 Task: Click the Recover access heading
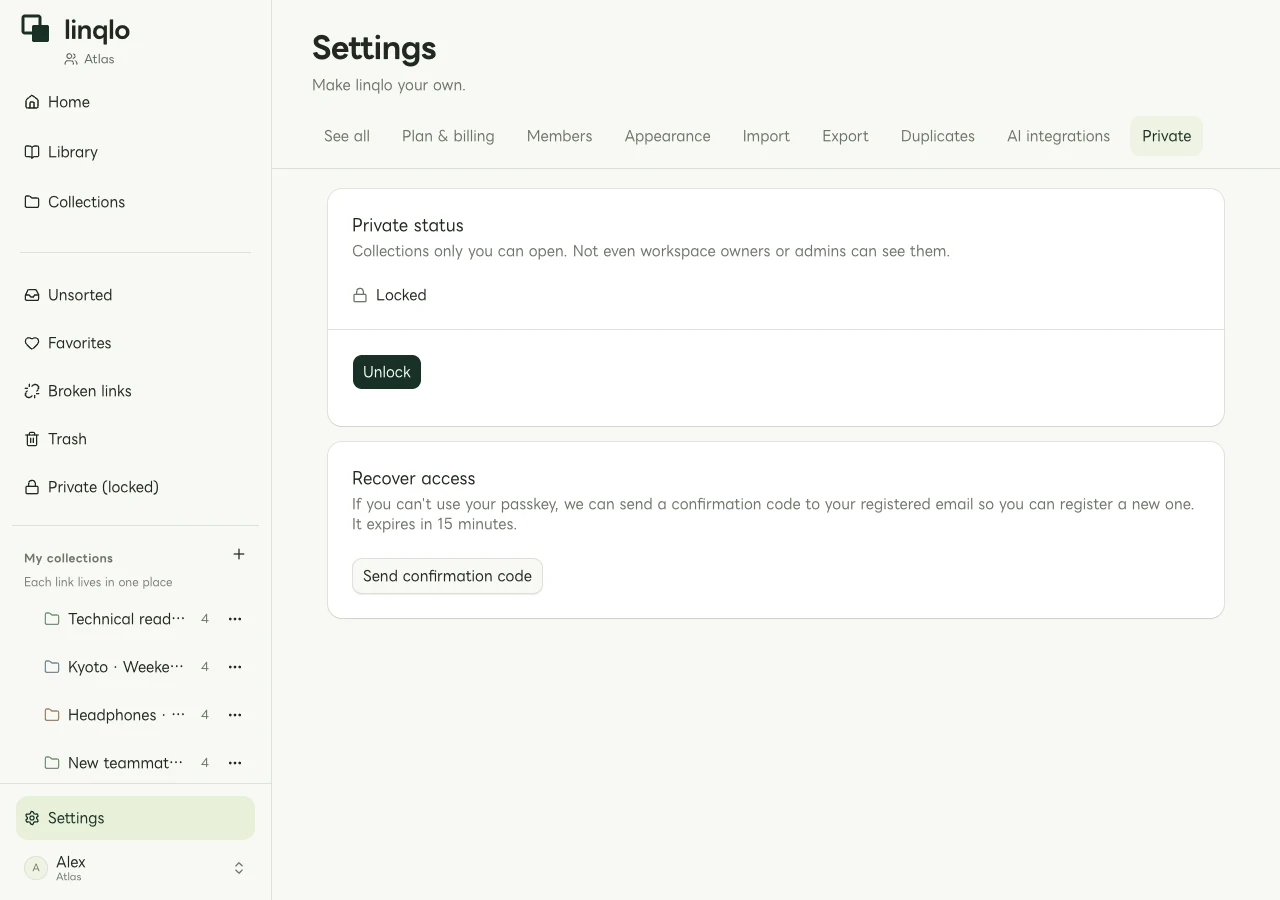[414, 478]
